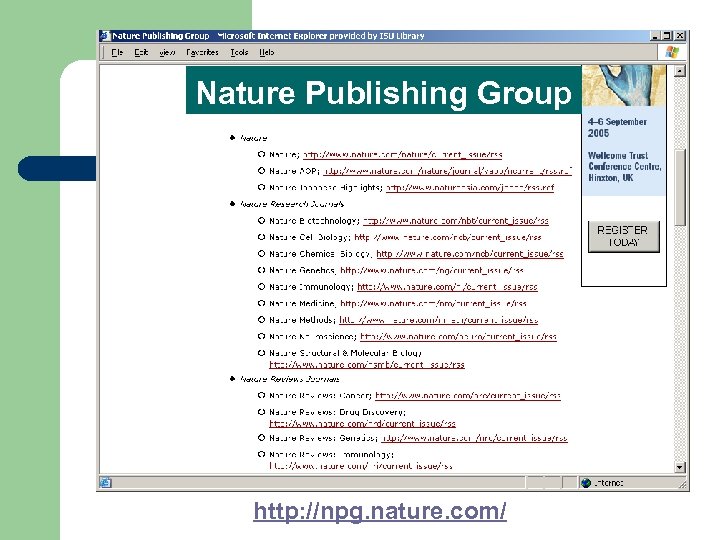Open the Nature Medicine RSS link
The height and width of the screenshot is (540, 720).
point(433,304)
